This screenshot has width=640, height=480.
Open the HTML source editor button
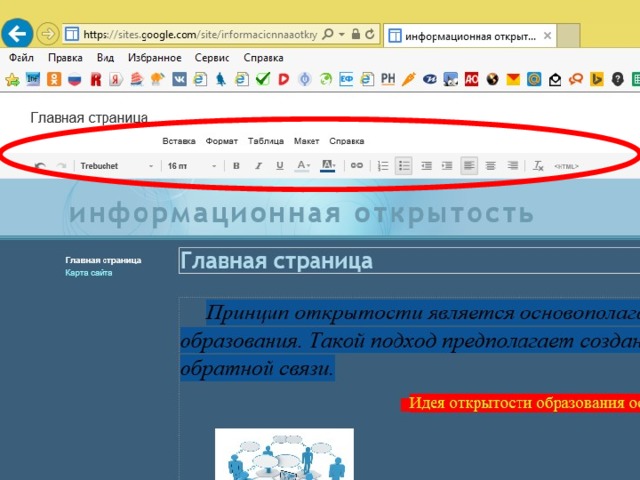[x=565, y=166]
